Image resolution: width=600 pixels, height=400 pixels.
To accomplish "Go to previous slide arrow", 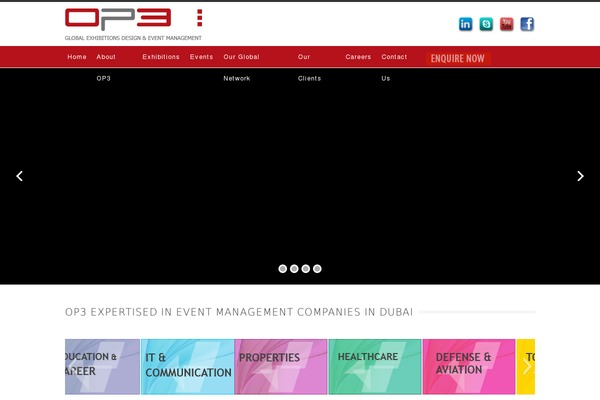I will (20, 176).
